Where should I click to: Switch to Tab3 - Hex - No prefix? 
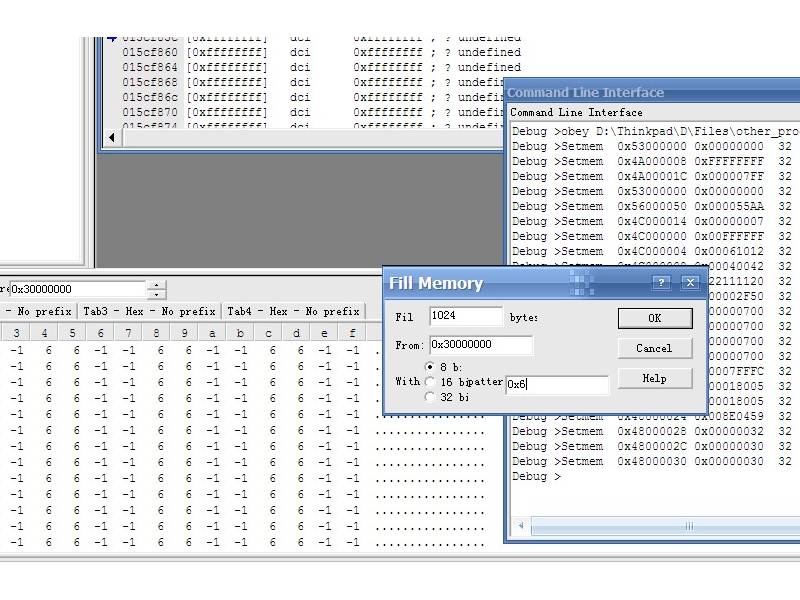[149, 311]
